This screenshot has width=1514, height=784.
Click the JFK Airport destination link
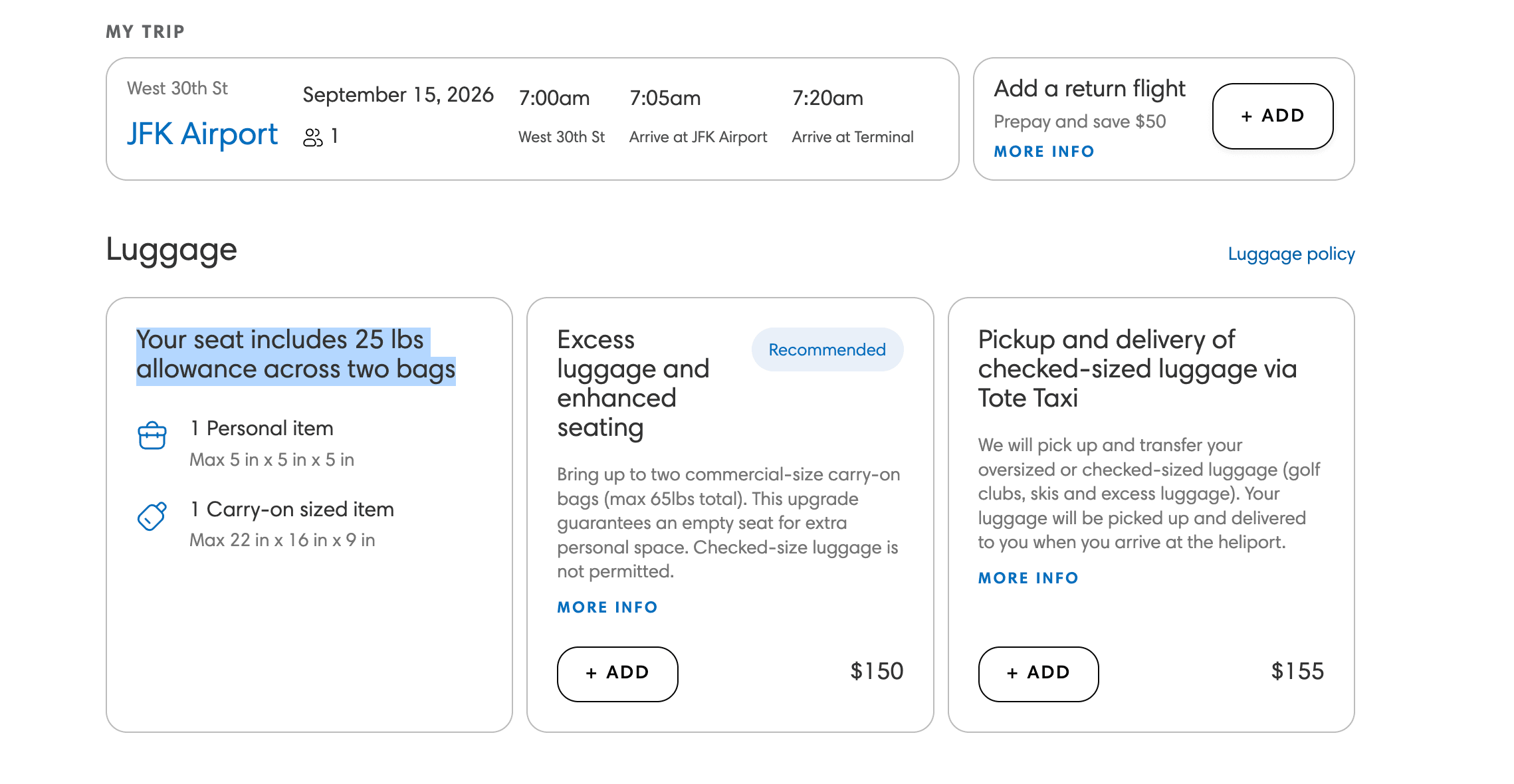point(202,134)
